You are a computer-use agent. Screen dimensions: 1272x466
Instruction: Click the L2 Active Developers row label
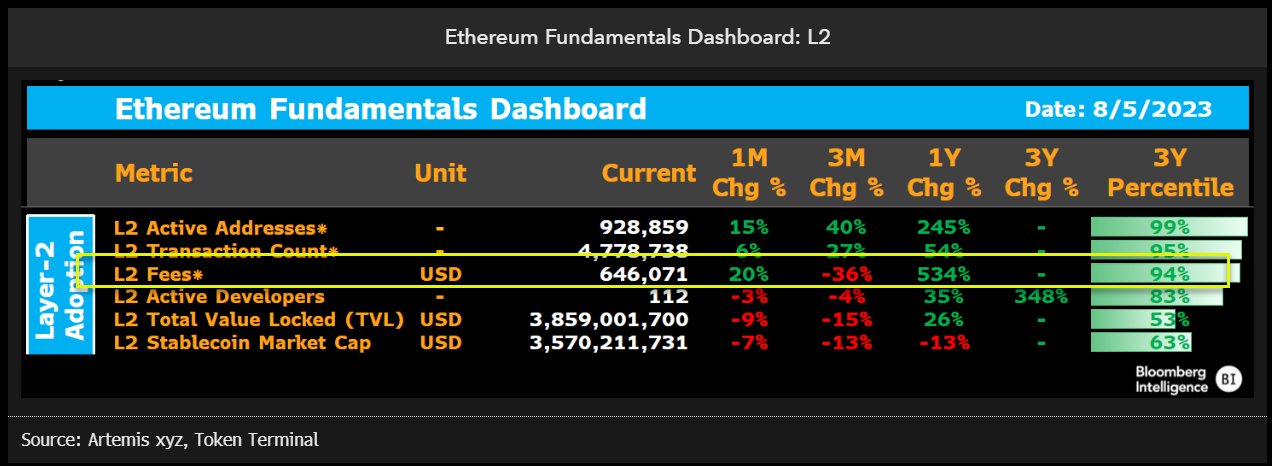point(219,297)
